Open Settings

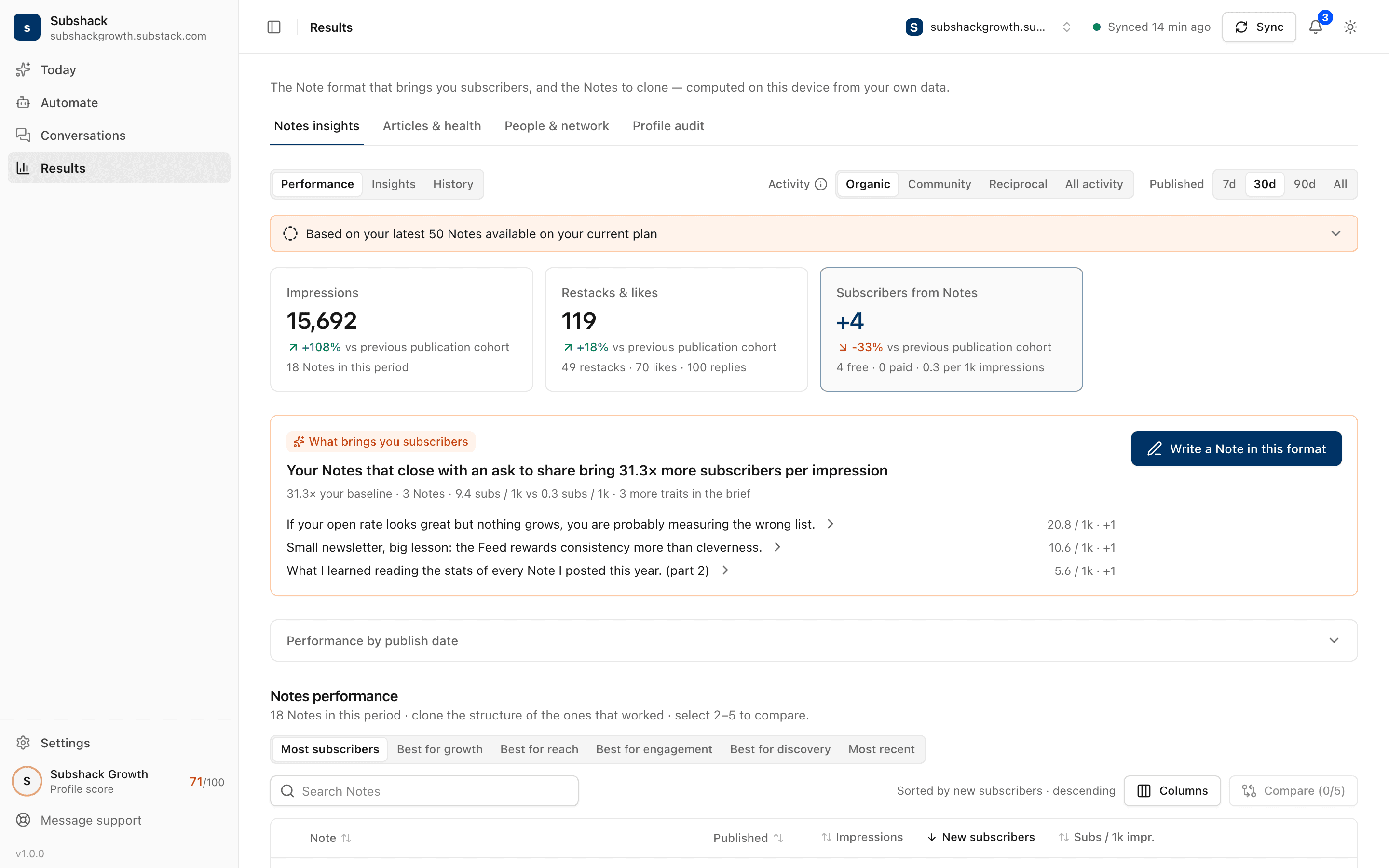119,743
